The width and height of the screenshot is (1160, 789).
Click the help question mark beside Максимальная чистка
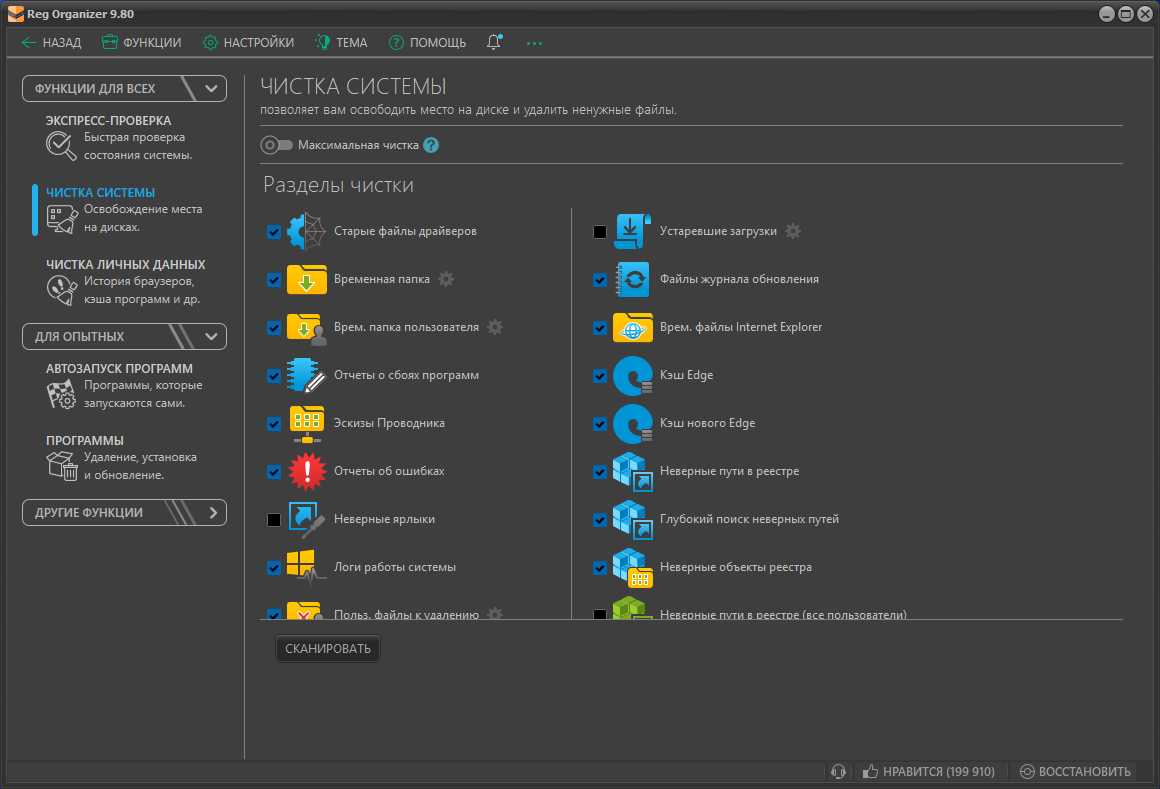[431, 145]
